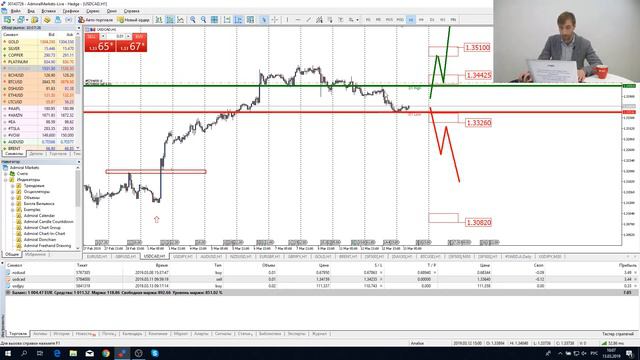Decrease volume with the down stepper
The image size is (640, 360).
[x=103, y=36]
